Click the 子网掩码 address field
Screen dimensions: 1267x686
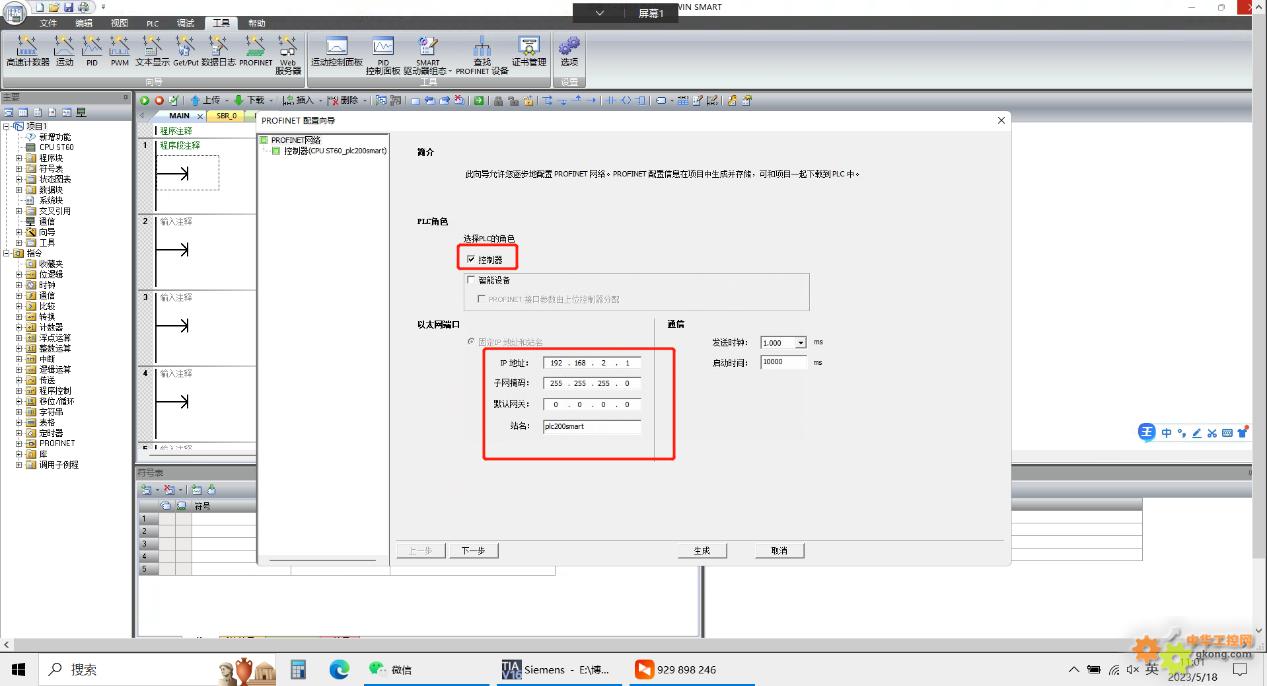pyautogui.click(x=591, y=383)
